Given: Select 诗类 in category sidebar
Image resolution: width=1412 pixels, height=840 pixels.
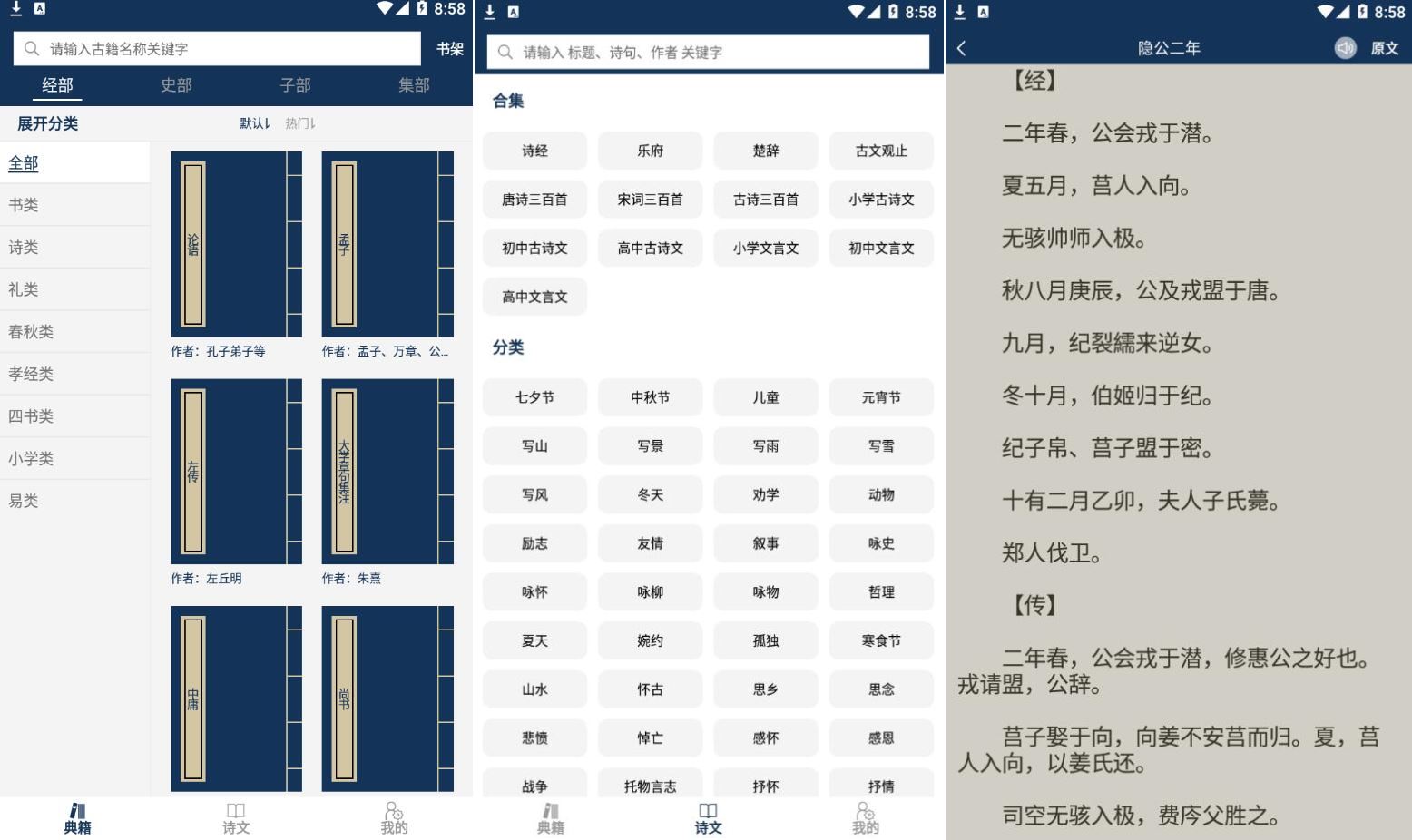Looking at the screenshot, I should coord(74,248).
